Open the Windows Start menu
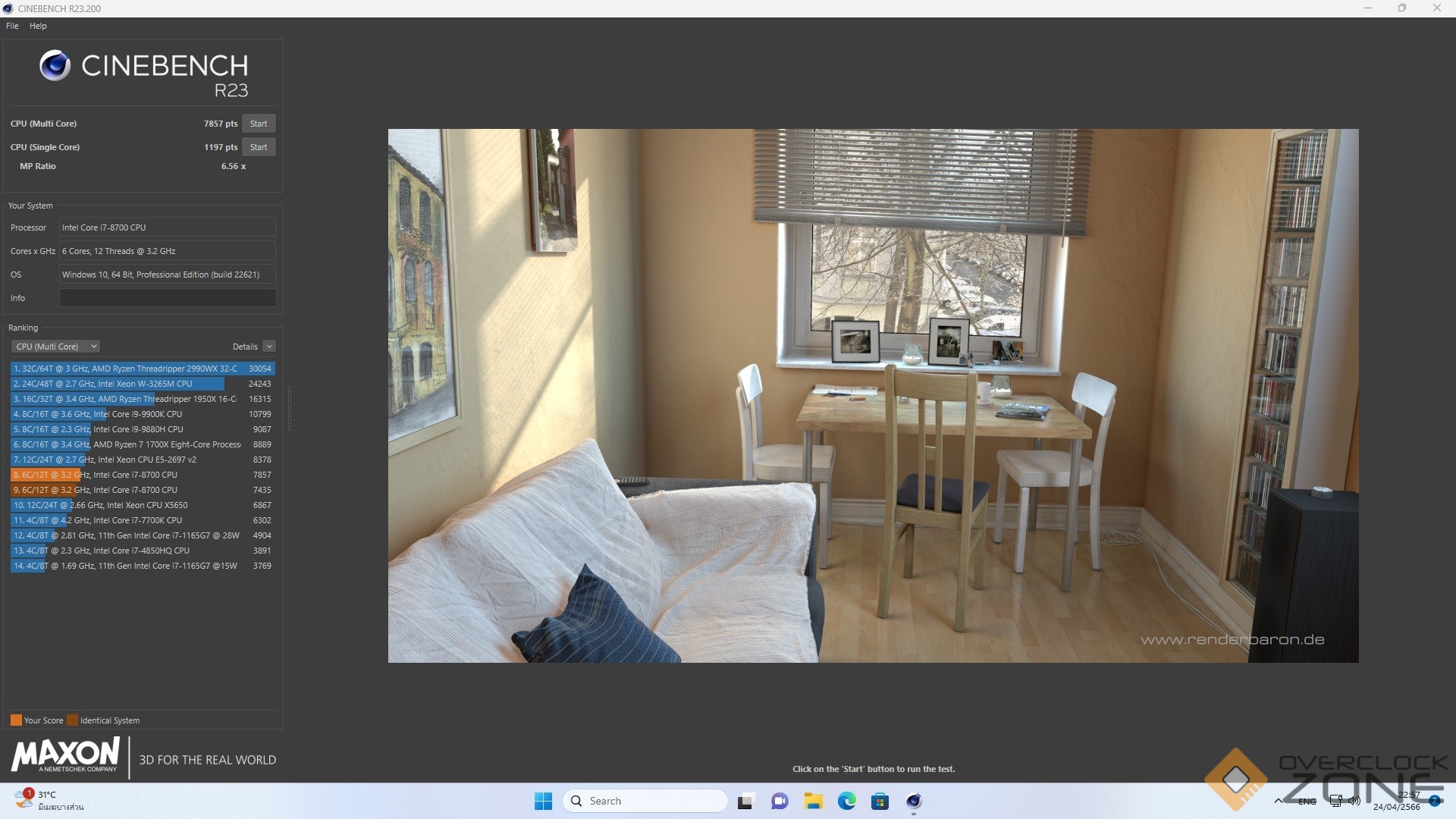The image size is (1456, 819). (543, 801)
